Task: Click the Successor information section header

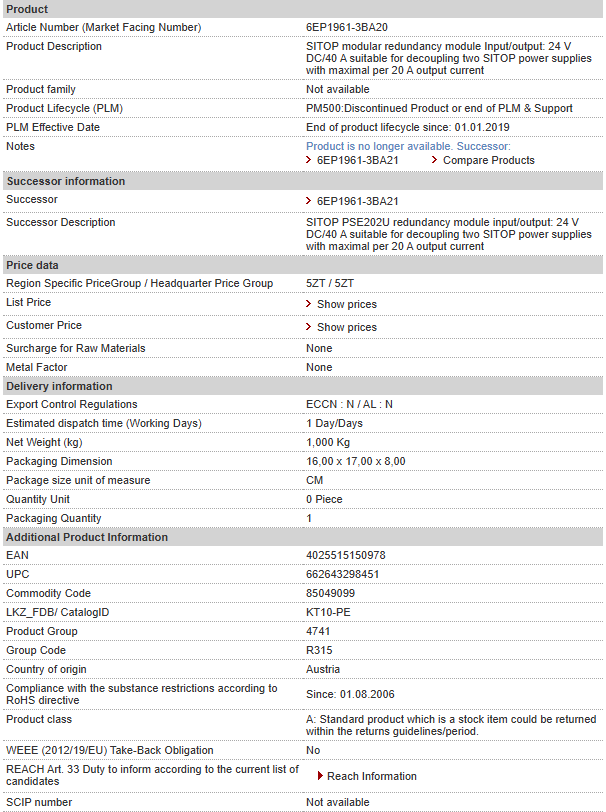Action: (x=66, y=181)
